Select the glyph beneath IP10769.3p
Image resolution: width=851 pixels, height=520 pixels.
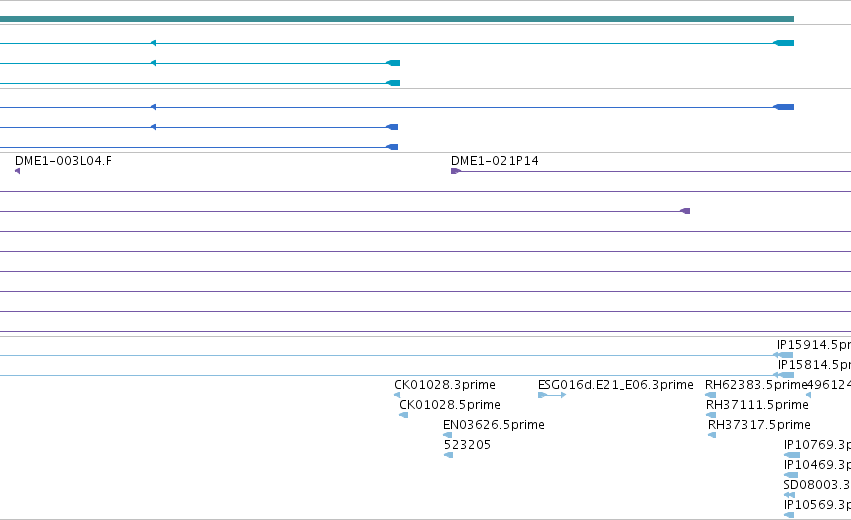[x=792, y=455]
